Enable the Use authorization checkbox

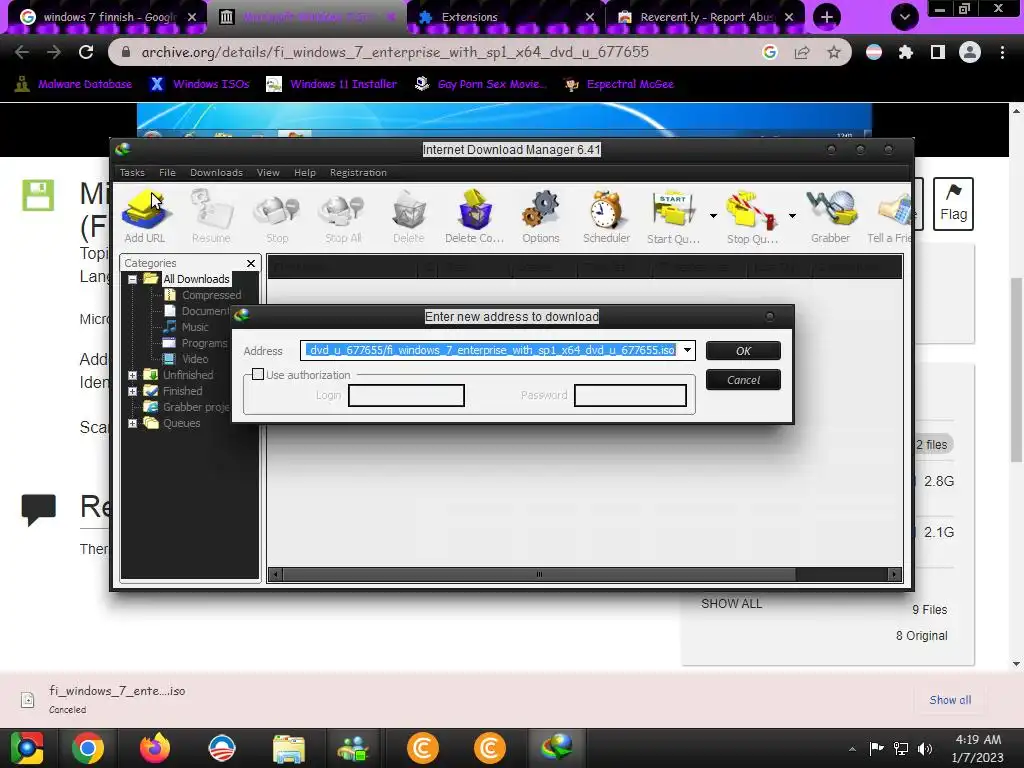point(258,374)
